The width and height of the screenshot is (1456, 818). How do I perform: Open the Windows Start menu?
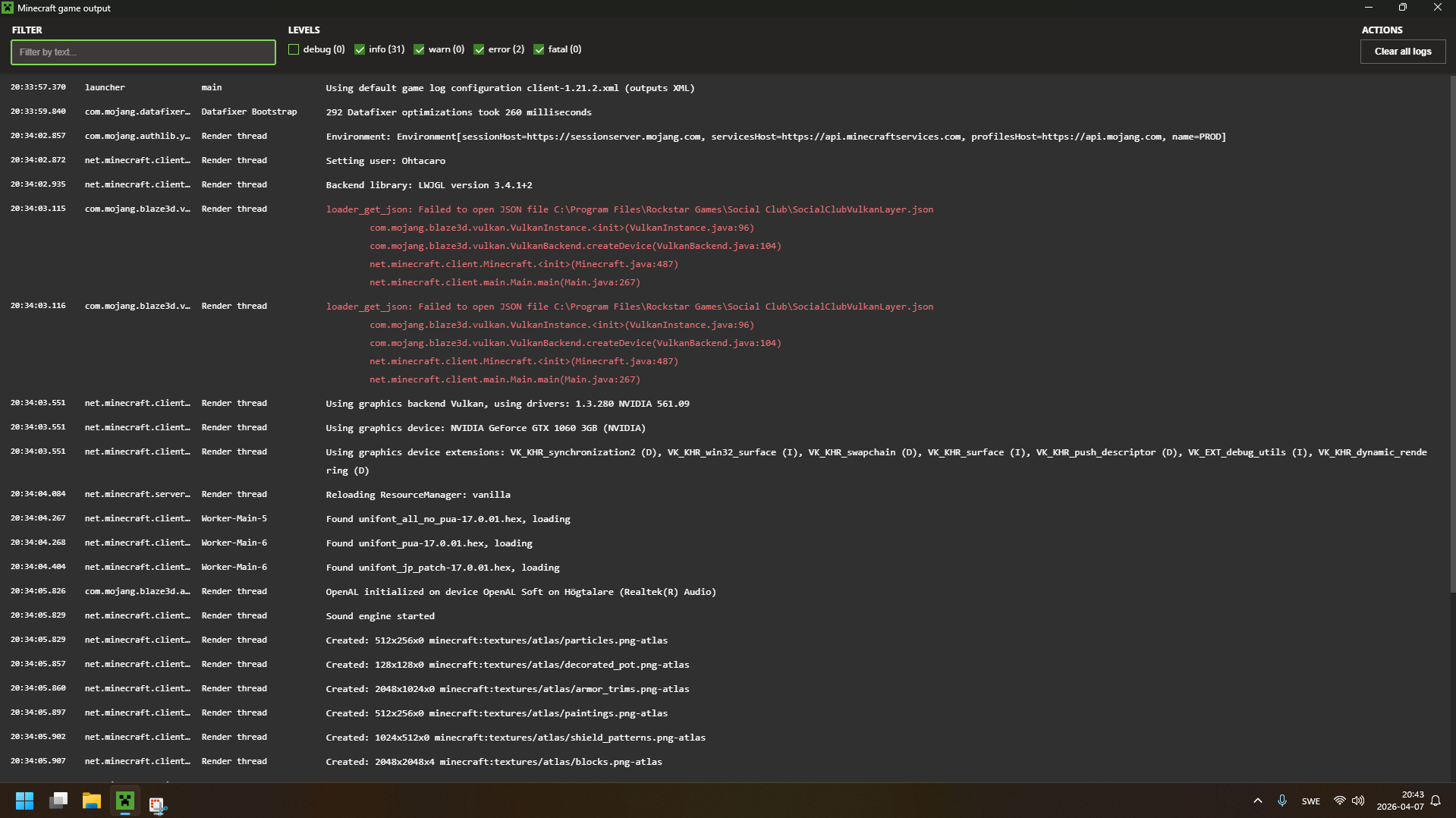pyautogui.click(x=24, y=801)
